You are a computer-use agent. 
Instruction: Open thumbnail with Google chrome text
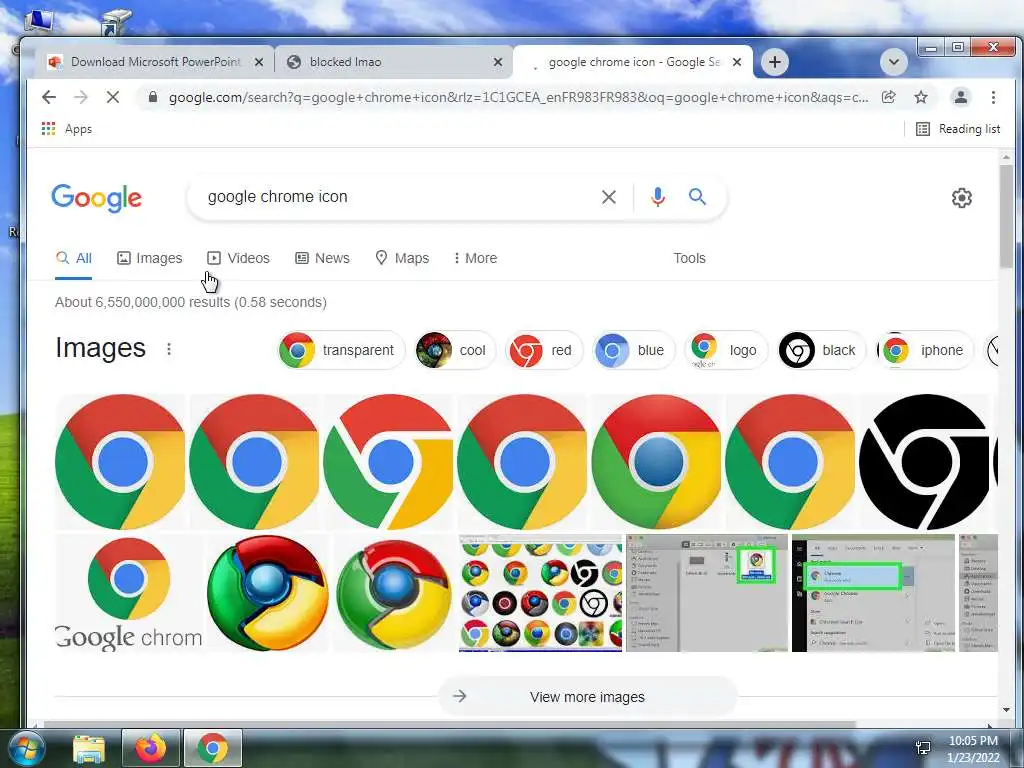[x=129, y=593]
